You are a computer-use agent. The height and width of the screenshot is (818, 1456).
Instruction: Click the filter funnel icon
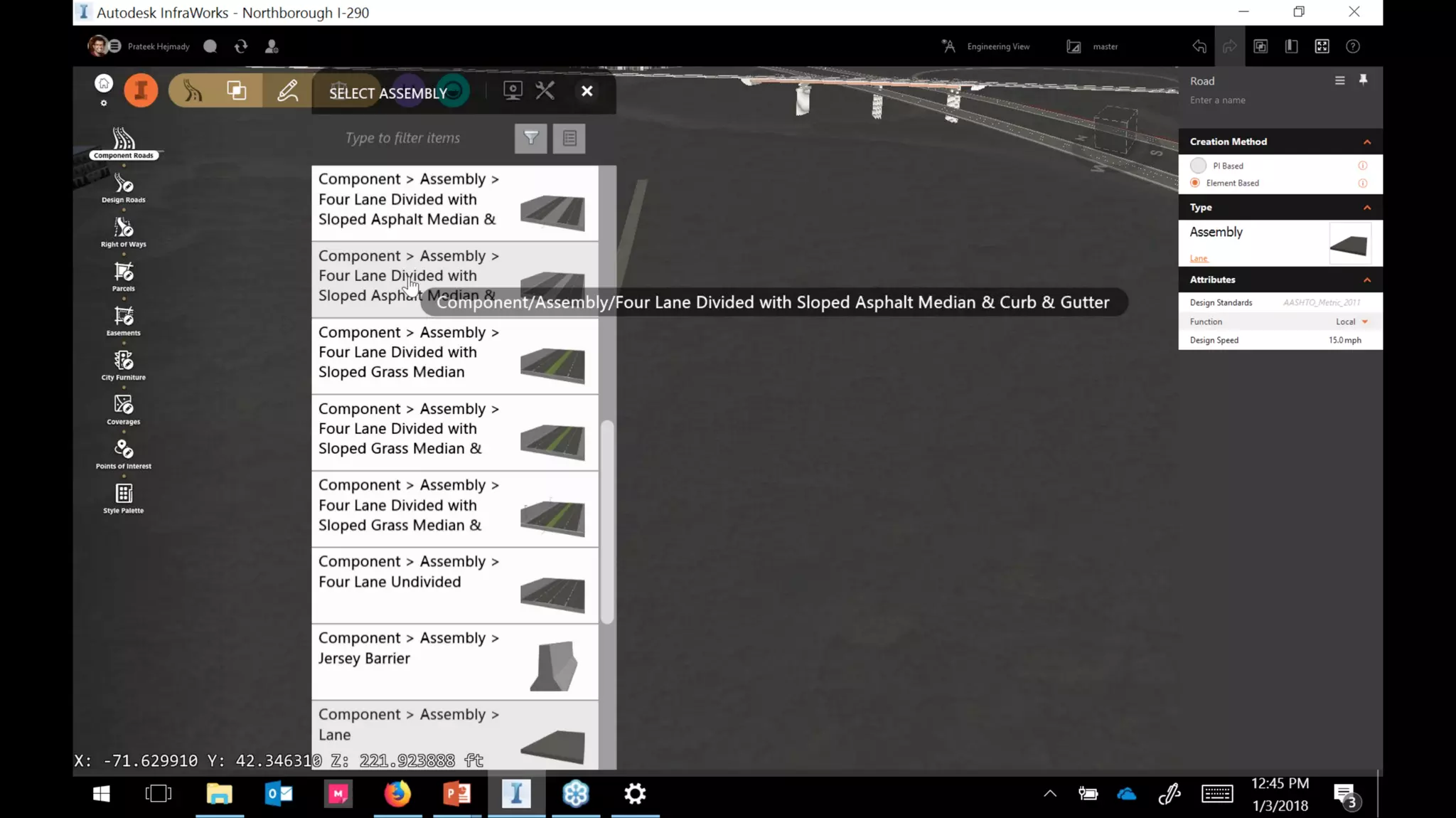[x=531, y=138]
